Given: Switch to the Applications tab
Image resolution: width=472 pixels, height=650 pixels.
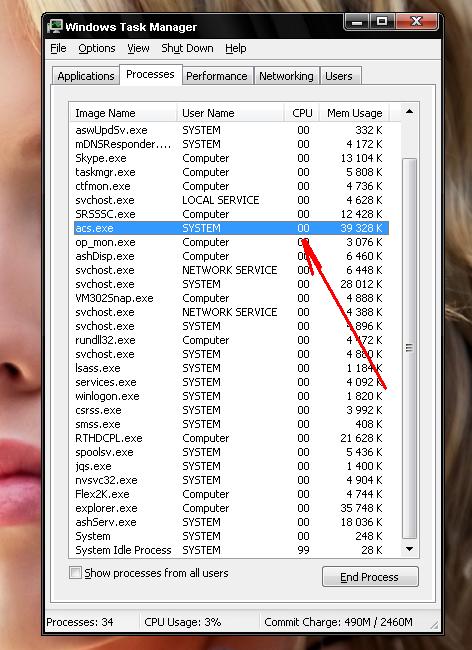Looking at the screenshot, I should pos(86,76).
